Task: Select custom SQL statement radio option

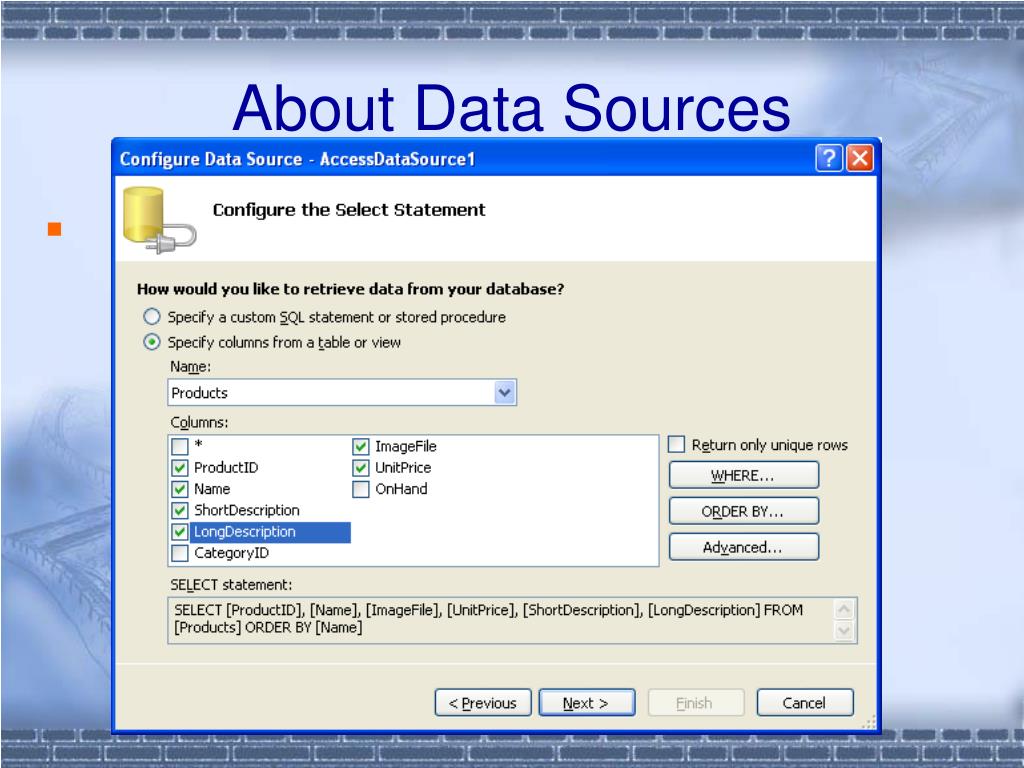Action: pyautogui.click(x=152, y=317)
